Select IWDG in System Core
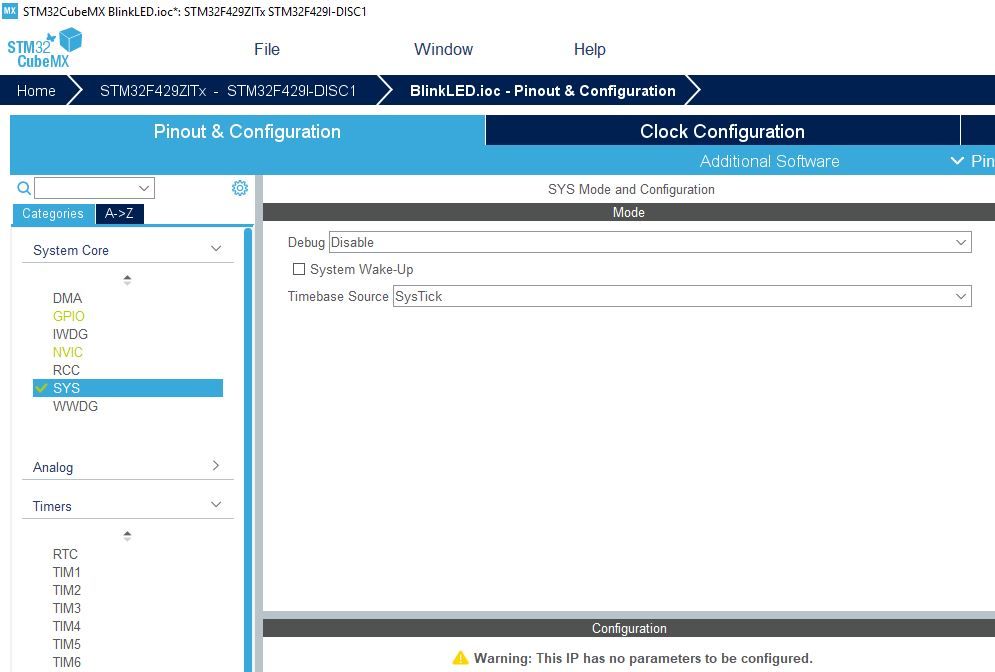Viewport: 995px width, 672px height. [70, 334]
